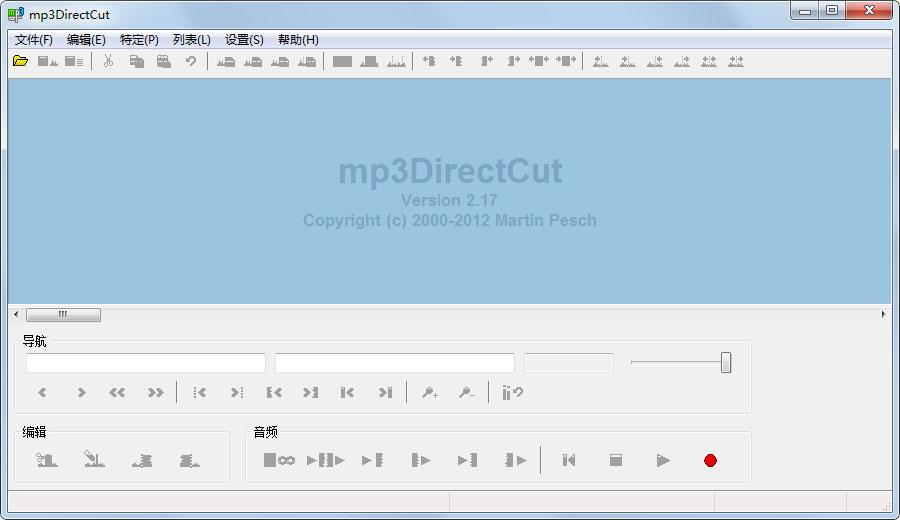Image resolution: width=900 pixels, height=520 pixels.
Task: Click the undo arrow toolbar icon
Action: click(x=190, y=61)
